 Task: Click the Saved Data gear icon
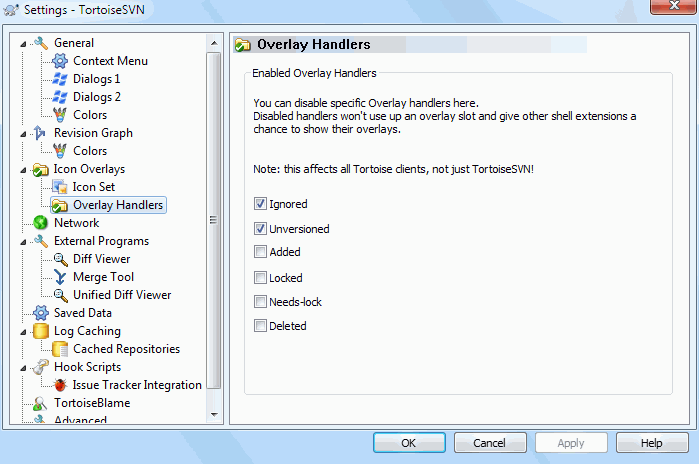pos(41,313)
